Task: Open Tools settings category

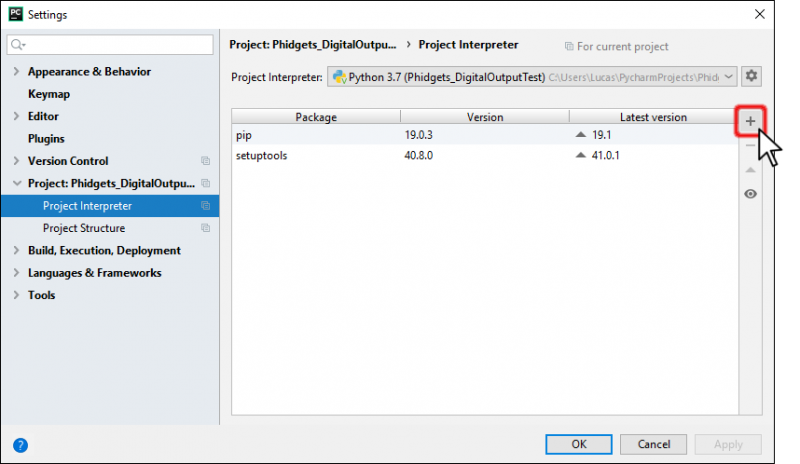Action: [41, 295]
